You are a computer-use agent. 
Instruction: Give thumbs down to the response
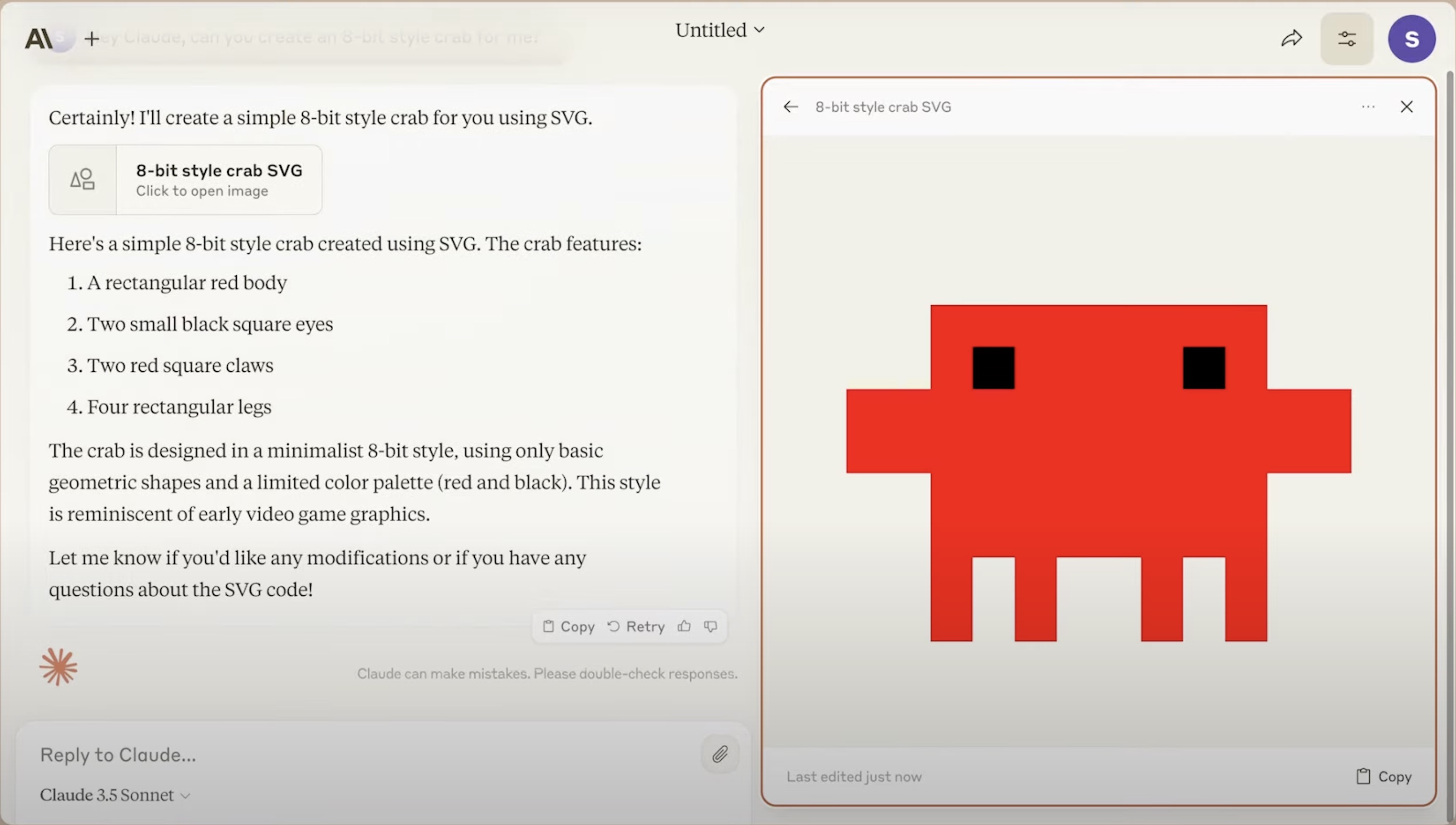coord(710,626)
